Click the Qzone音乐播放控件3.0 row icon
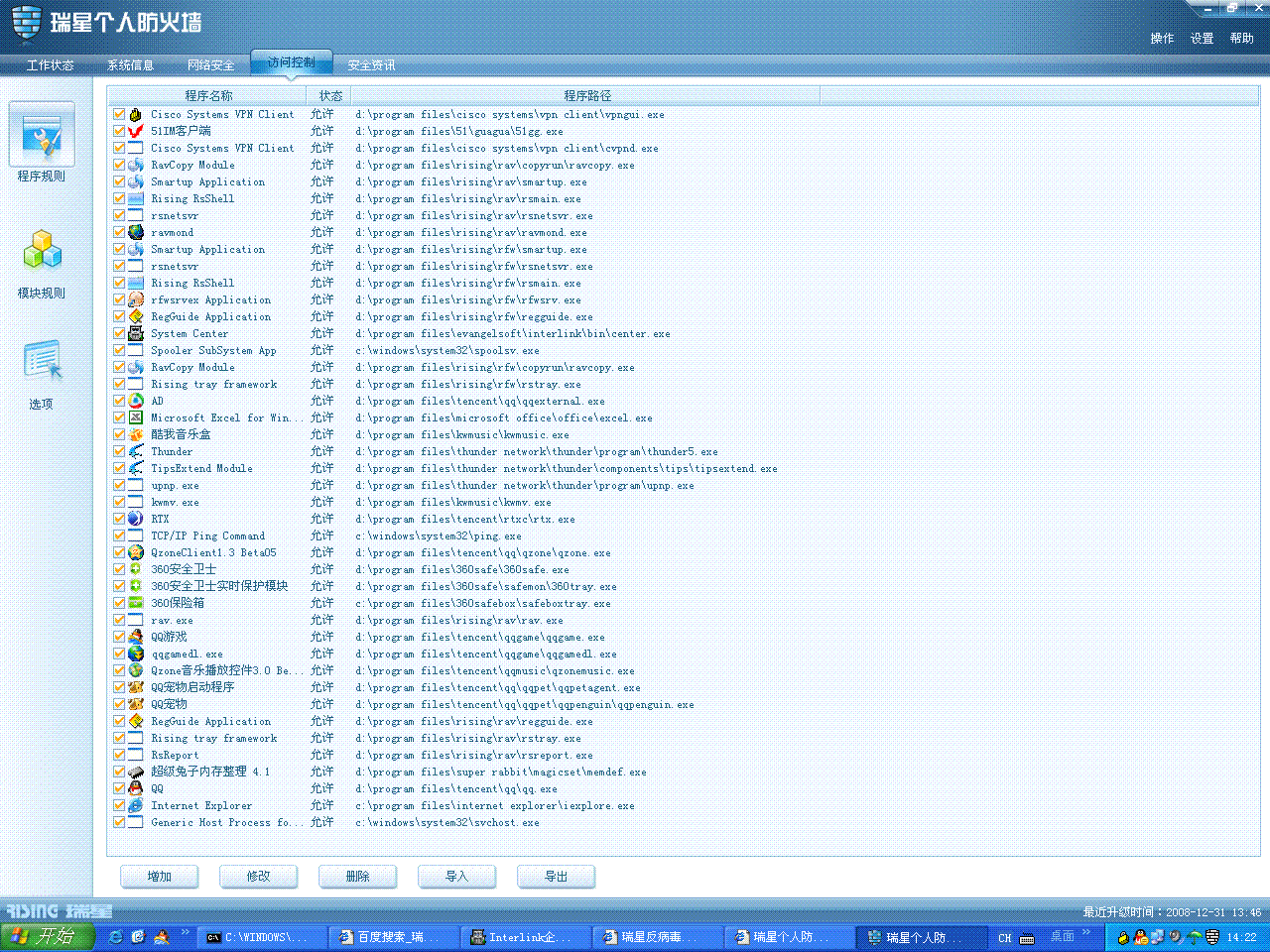The width and height of the screenshot is (1270, 952). pos(136,670)
